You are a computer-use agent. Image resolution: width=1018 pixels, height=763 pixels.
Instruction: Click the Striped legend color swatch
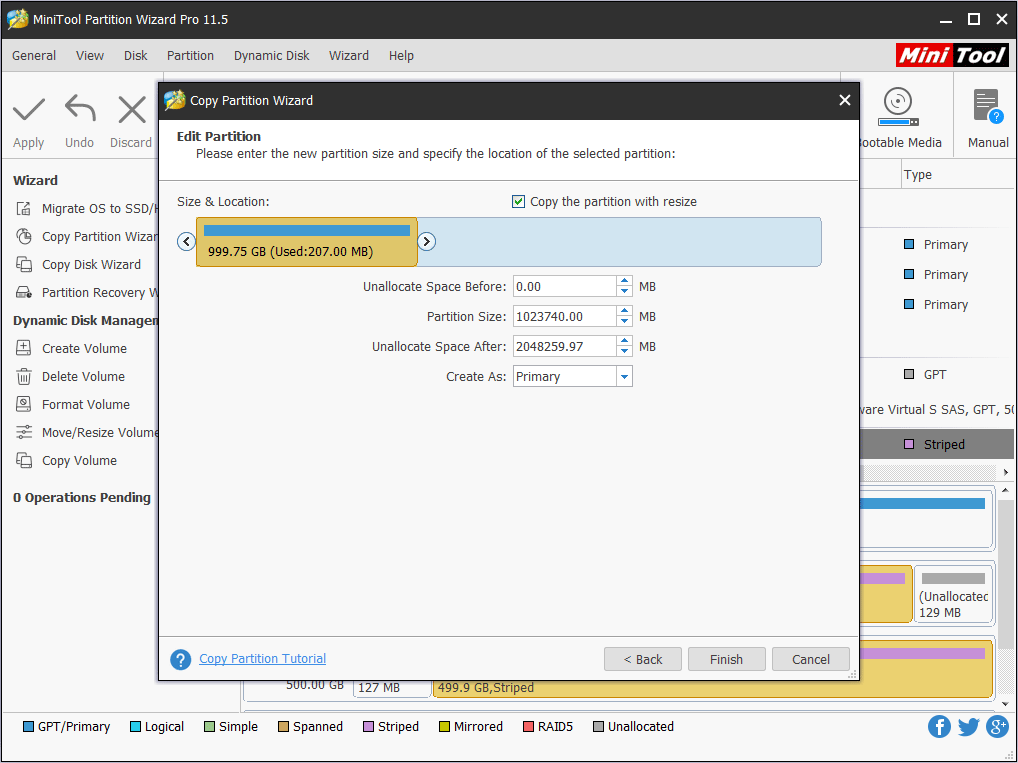coord(368,727)
